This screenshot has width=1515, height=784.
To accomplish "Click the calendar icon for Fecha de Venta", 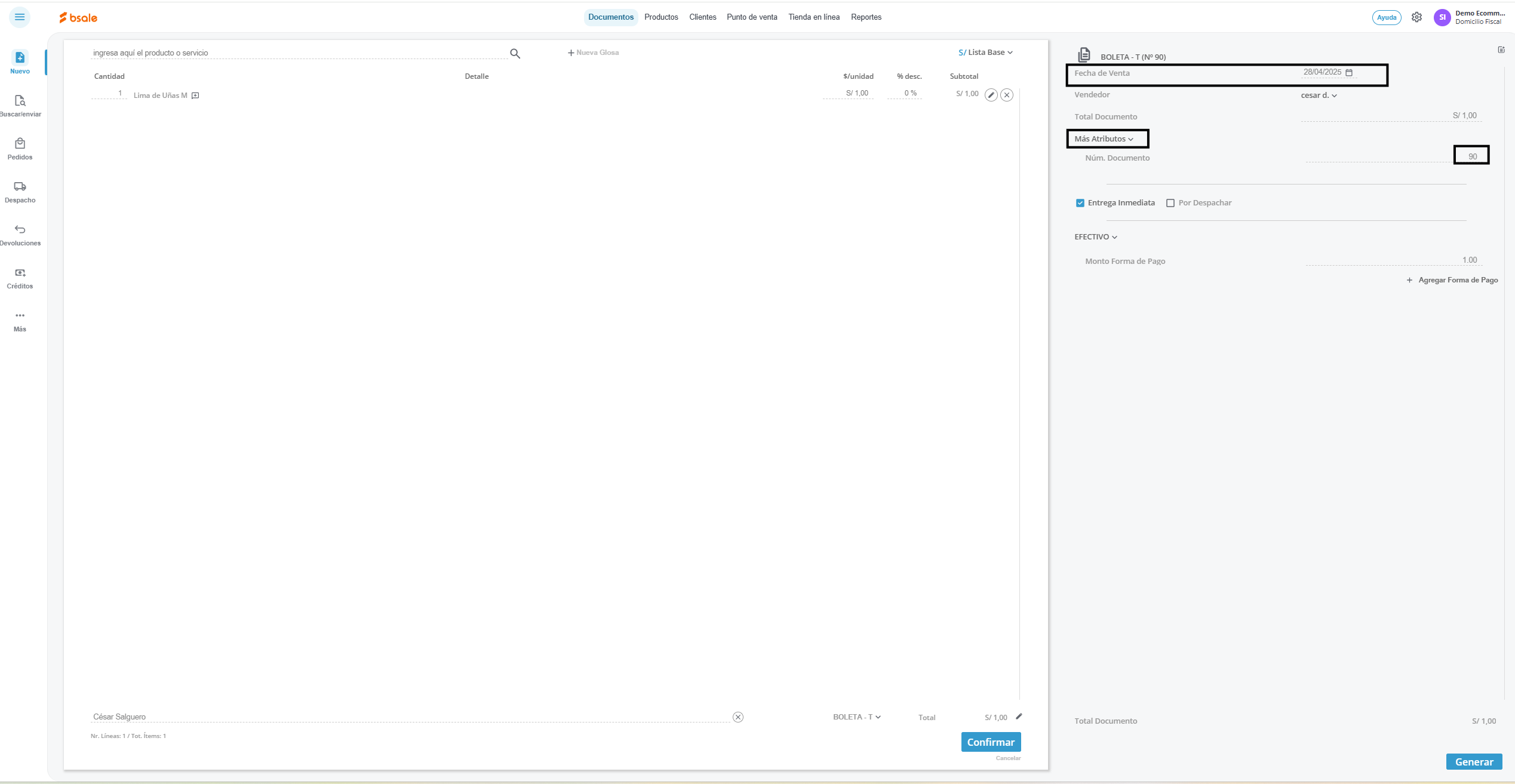I will (x=1349, y=72).
